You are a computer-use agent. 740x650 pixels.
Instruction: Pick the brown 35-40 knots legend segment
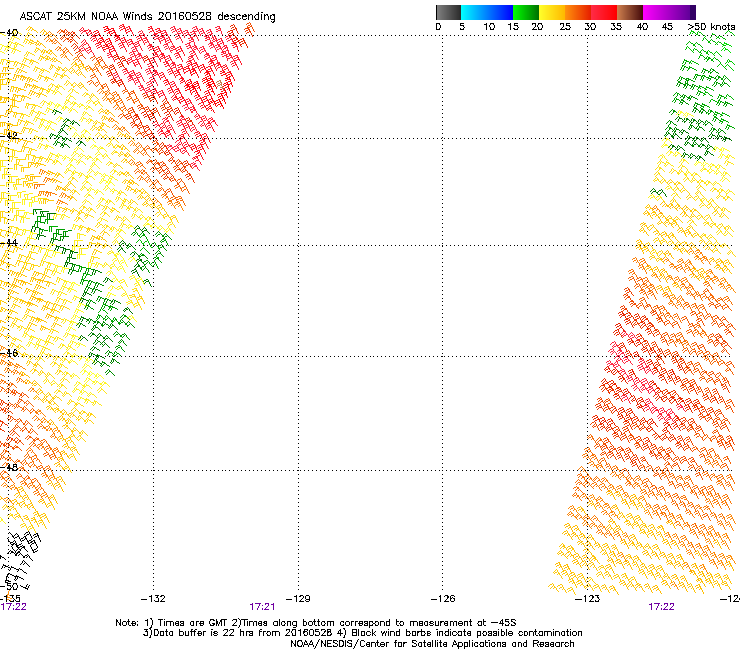[x=630, y=12]
